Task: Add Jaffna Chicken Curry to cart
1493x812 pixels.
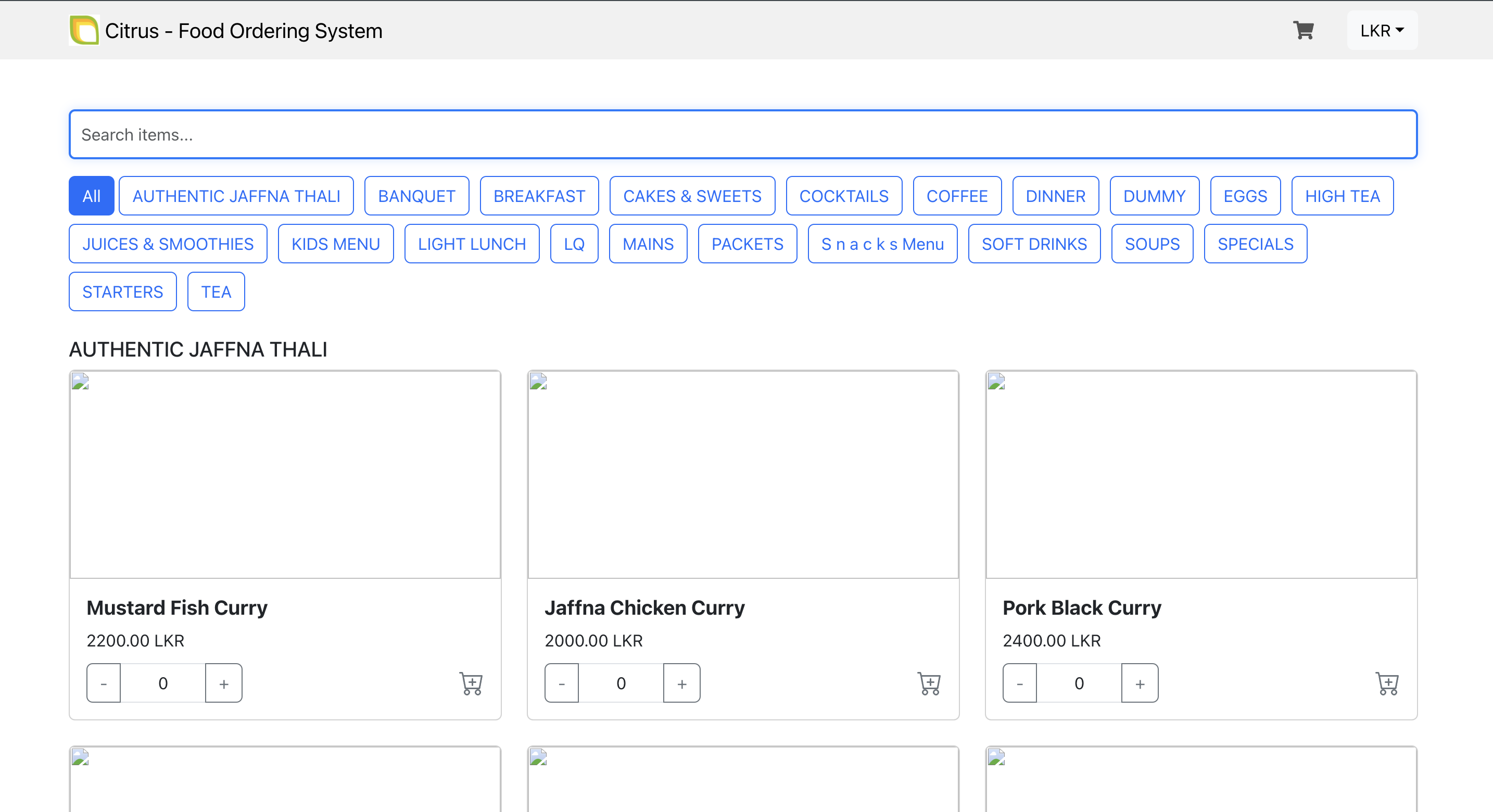Action: (929, 683)
